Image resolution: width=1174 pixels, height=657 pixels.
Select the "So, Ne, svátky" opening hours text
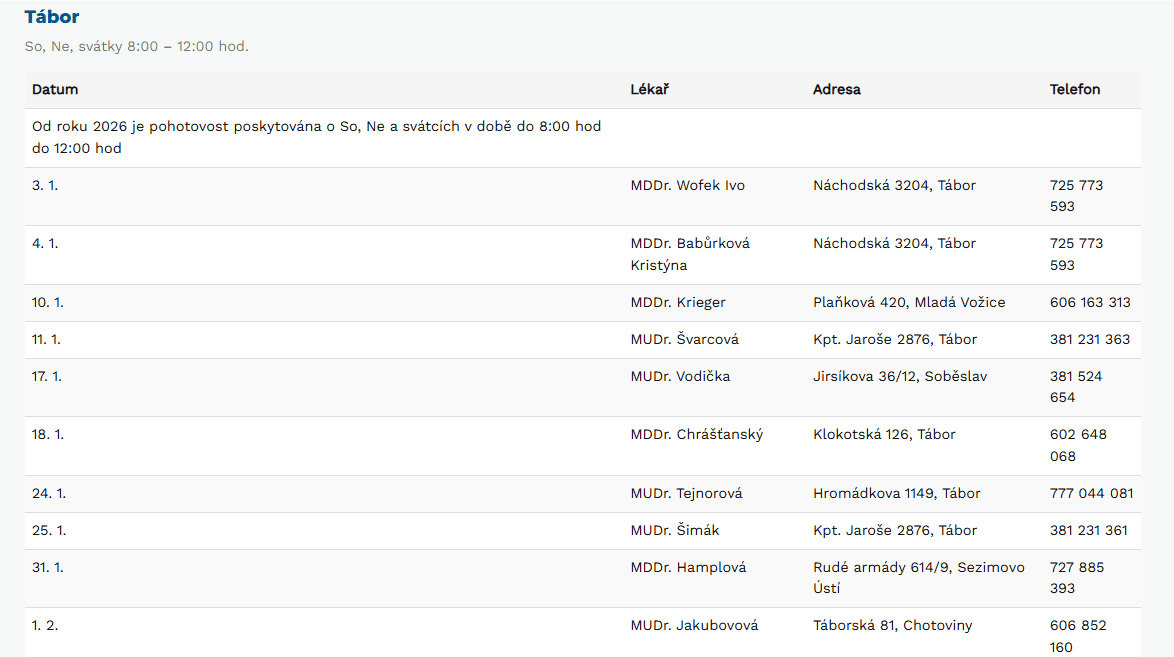pyautogui.click(x=136, y=47)
